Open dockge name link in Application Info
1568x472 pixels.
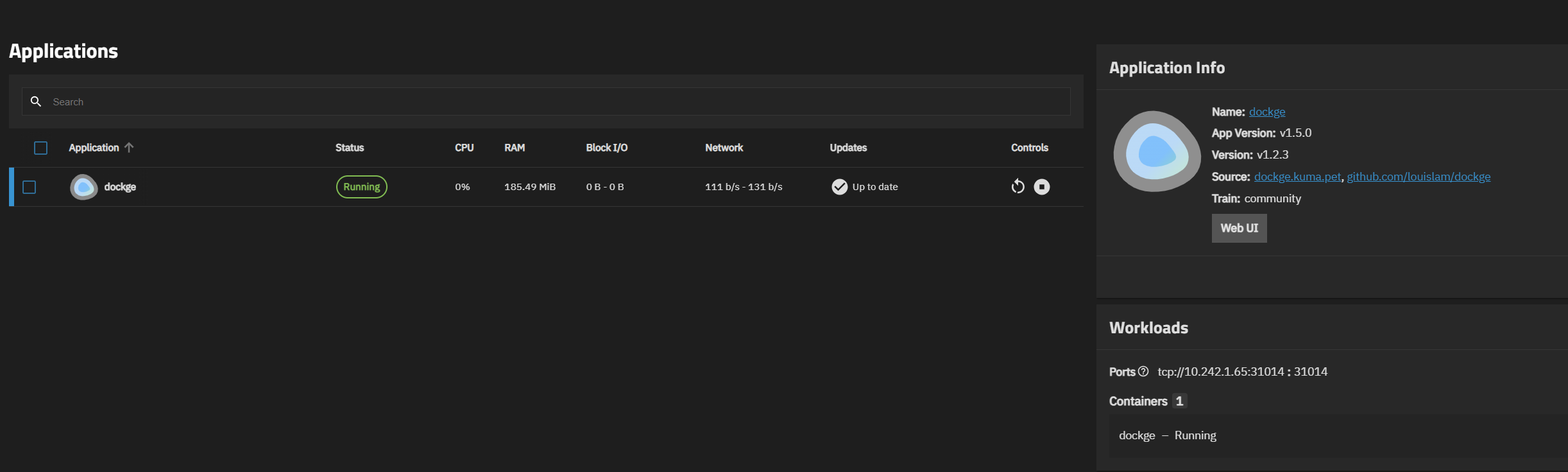coord(1266,112)
